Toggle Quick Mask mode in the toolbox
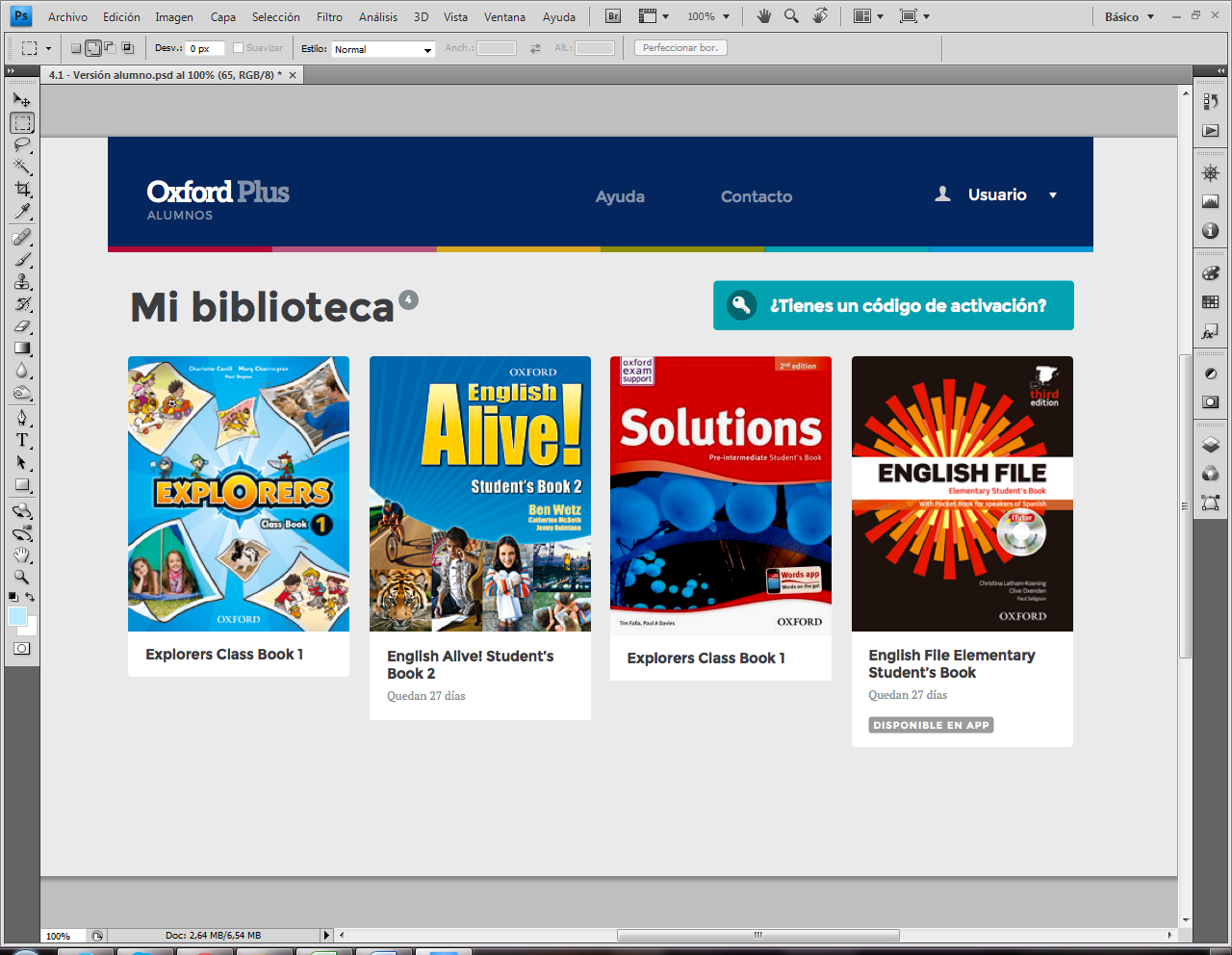The image size is (1232, 955). 22,648
